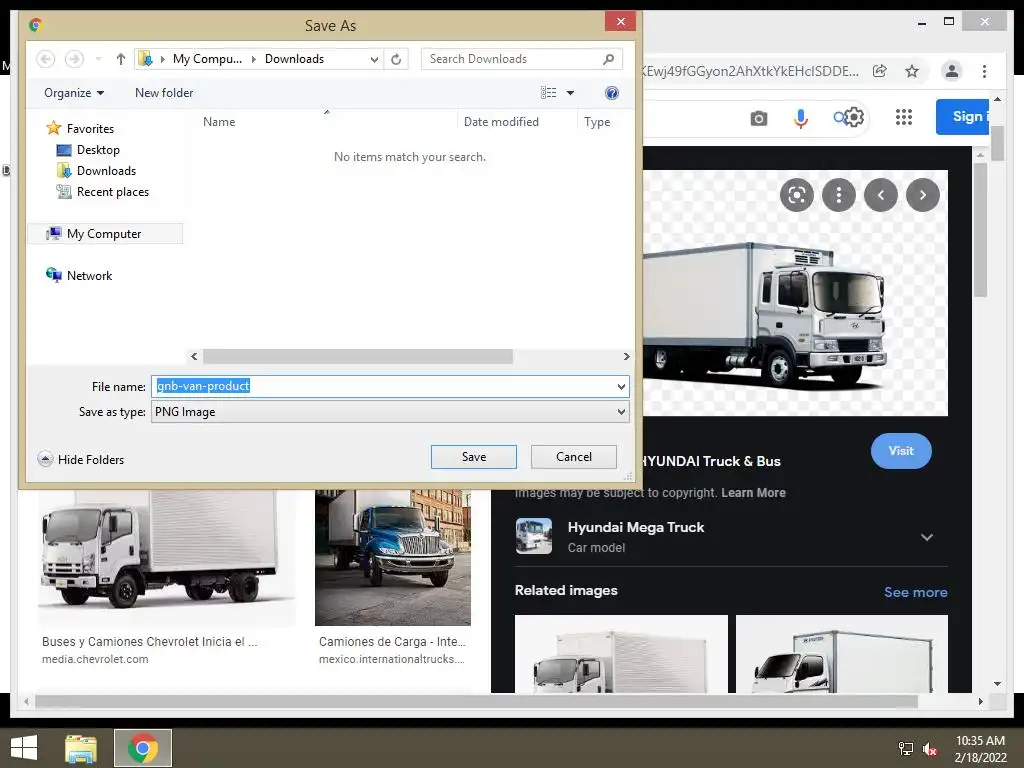Collapse folders with Hide Folders

pos(81,459)
